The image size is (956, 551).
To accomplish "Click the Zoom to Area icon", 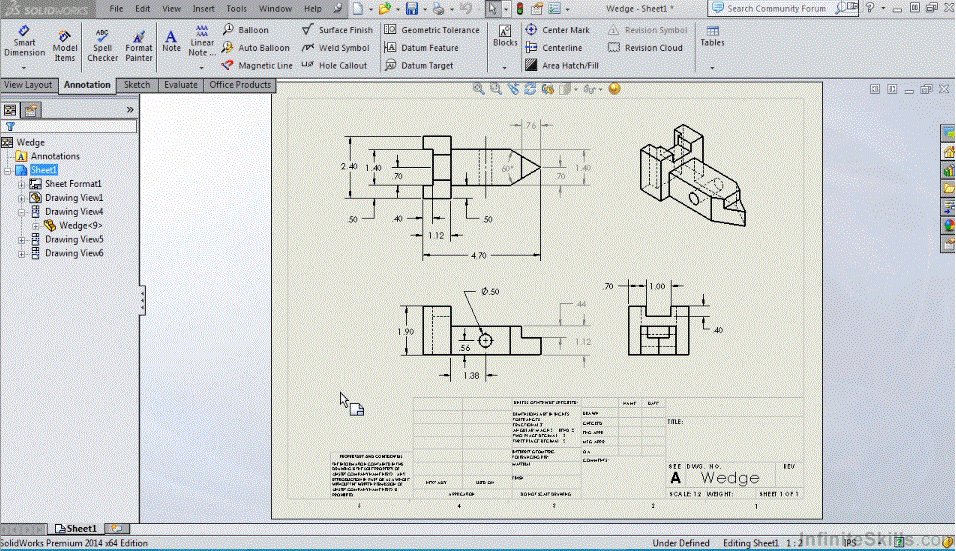I will pyautogui.click(x=496, y=89).
